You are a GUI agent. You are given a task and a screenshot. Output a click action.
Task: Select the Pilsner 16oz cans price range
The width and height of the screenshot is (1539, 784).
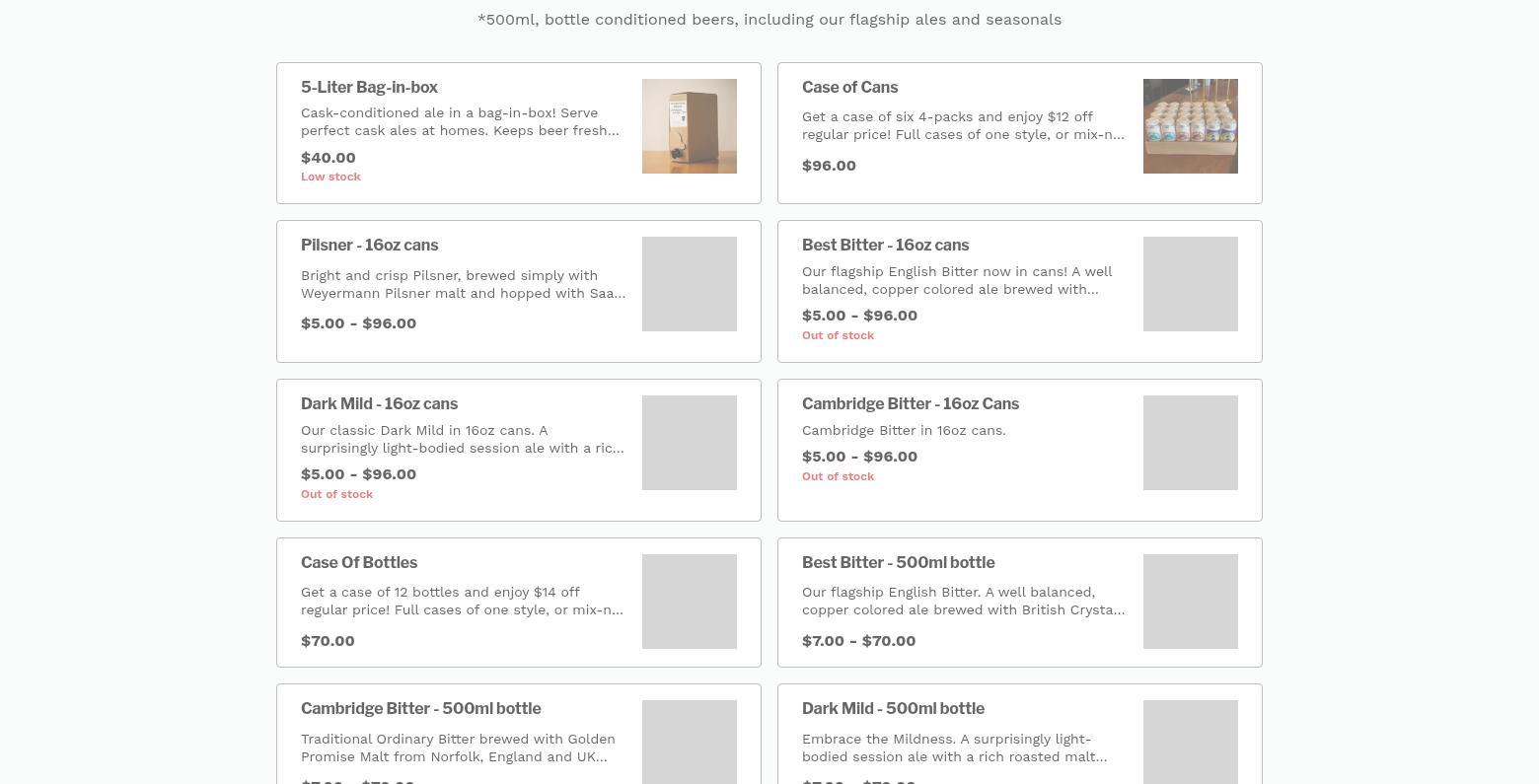pyautogui.click(x=358, y=323)
